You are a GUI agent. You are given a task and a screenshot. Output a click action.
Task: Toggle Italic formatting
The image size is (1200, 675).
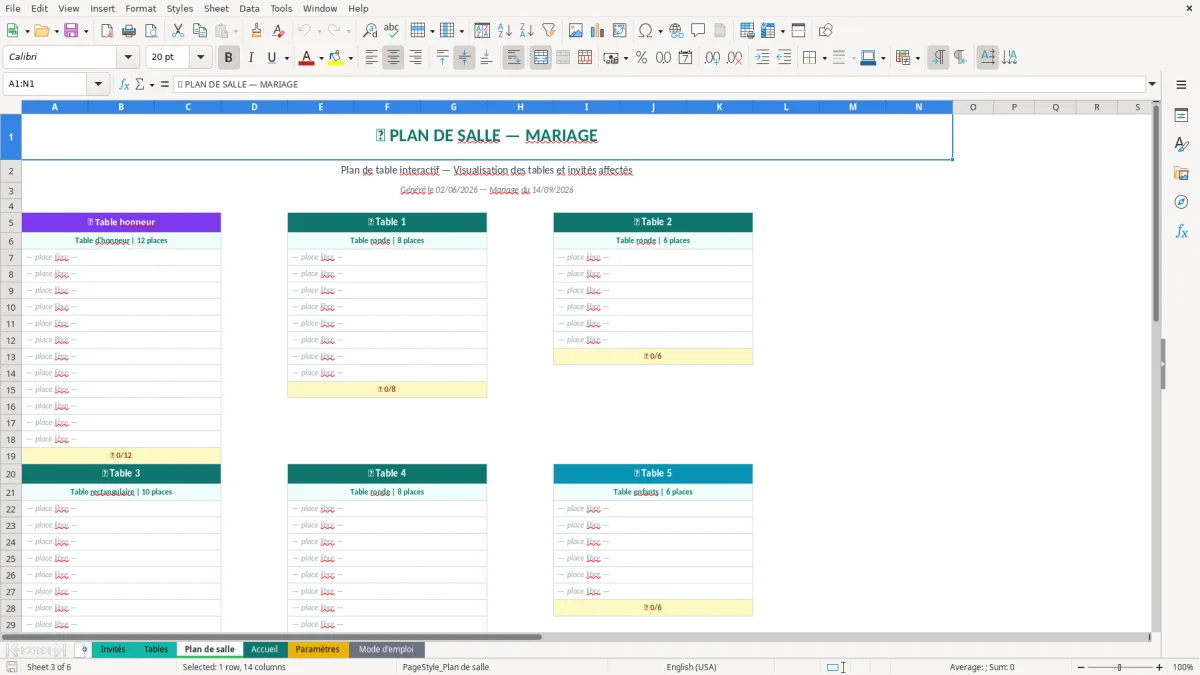tap(251, 58)
